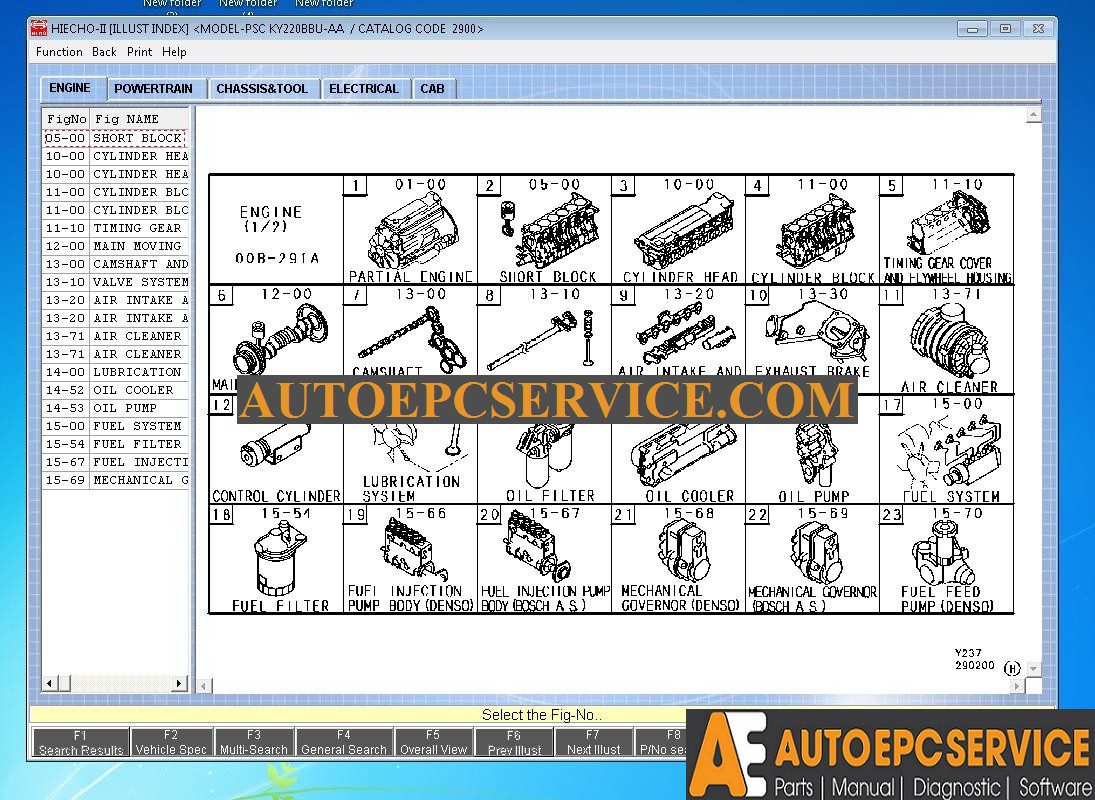Select the 15-67 Fuel Injection Pump Bosch illustration
Screen dimensions: 1095x800
(x=544, y=559)
